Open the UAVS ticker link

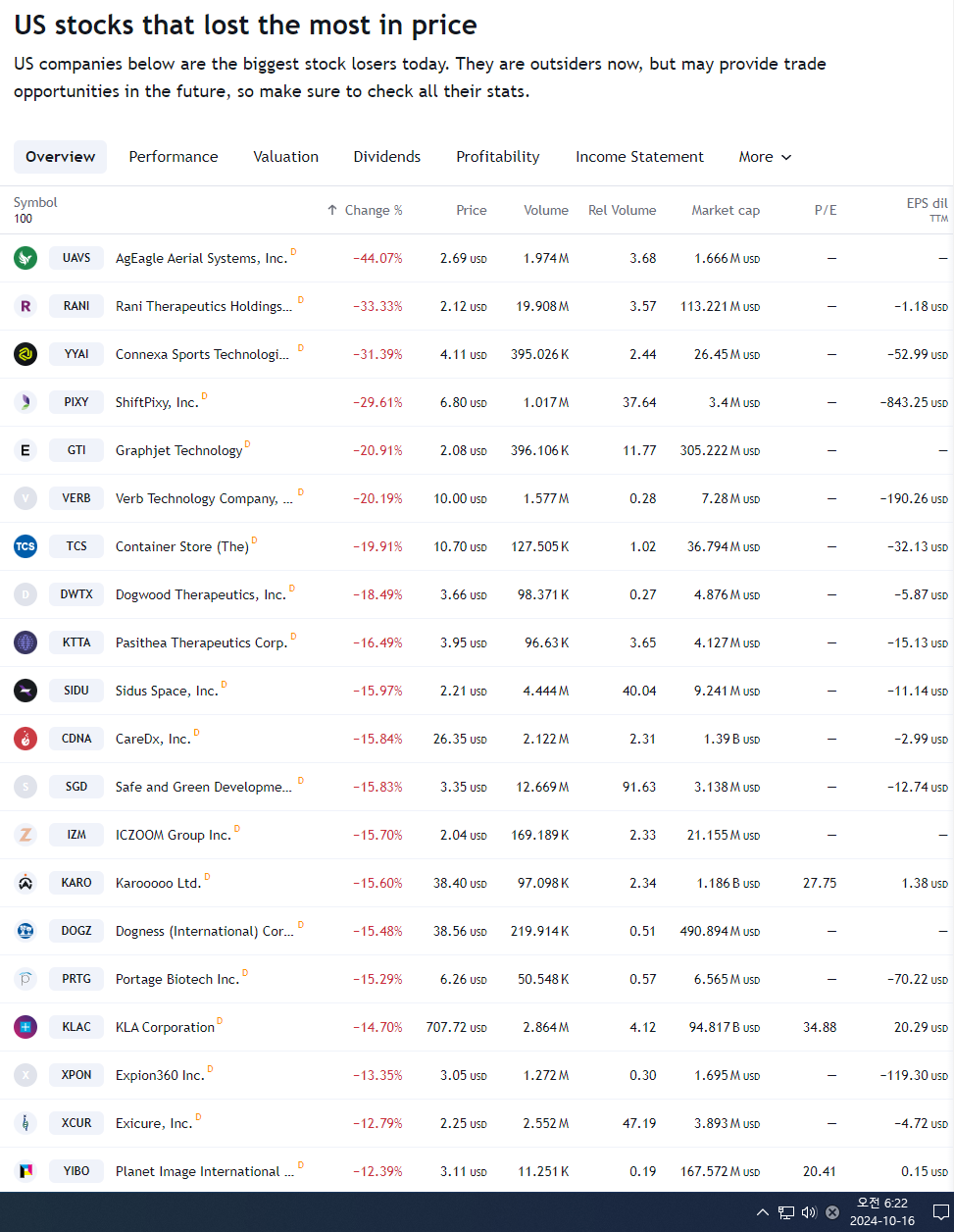(76, 258)
